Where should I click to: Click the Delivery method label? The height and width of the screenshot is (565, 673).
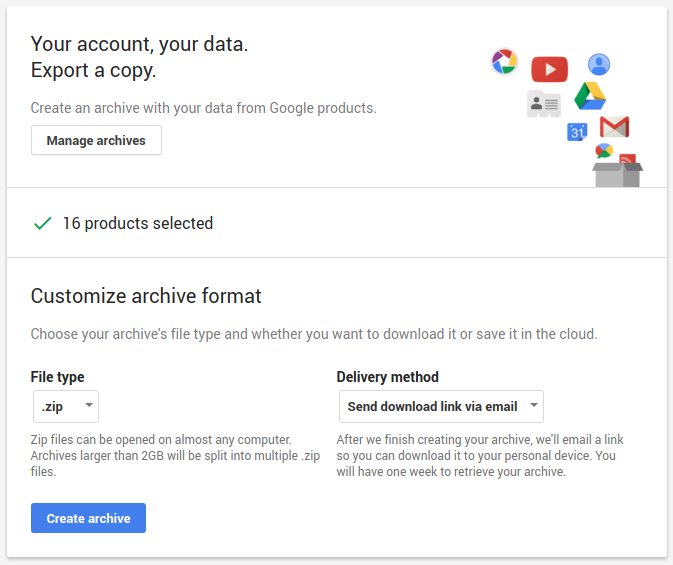(387, 377)
